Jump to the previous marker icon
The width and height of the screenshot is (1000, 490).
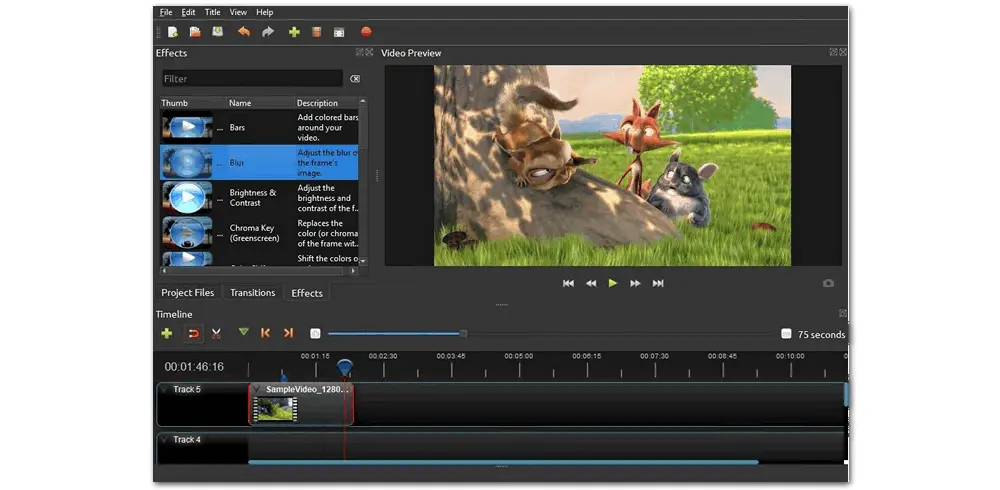tap(265, 333)
